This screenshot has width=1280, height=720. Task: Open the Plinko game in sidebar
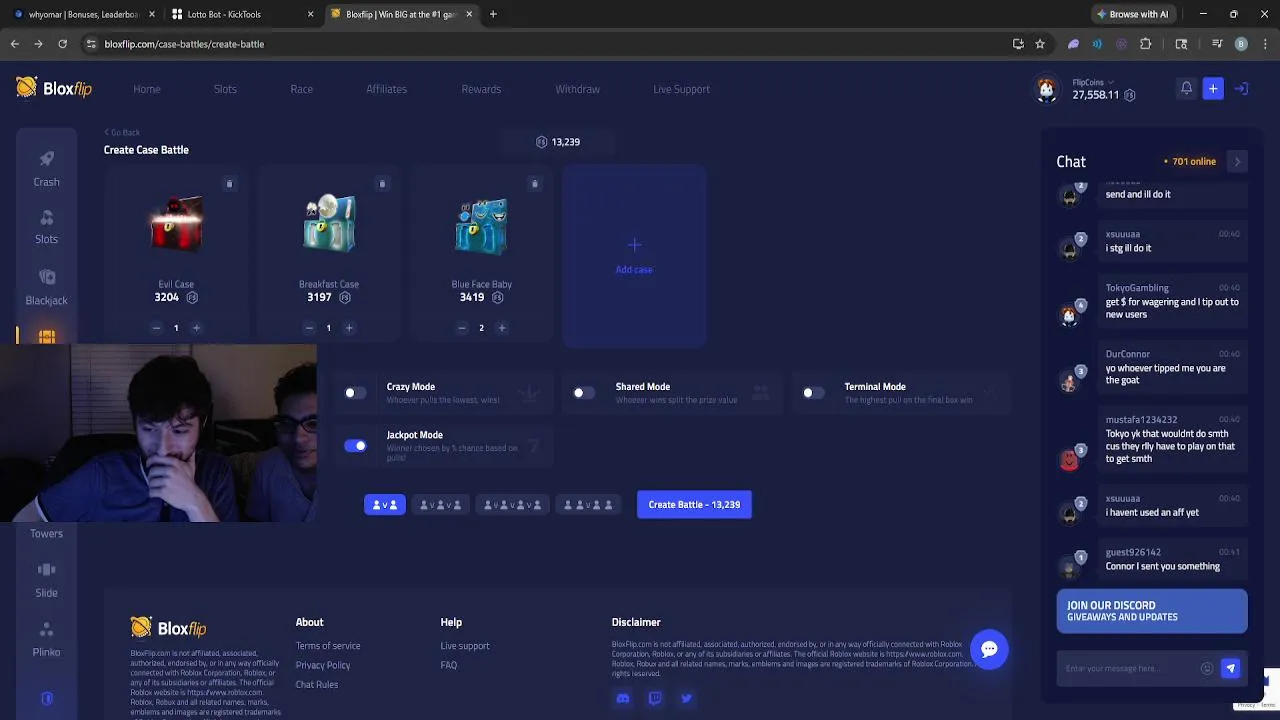[46, 640]
